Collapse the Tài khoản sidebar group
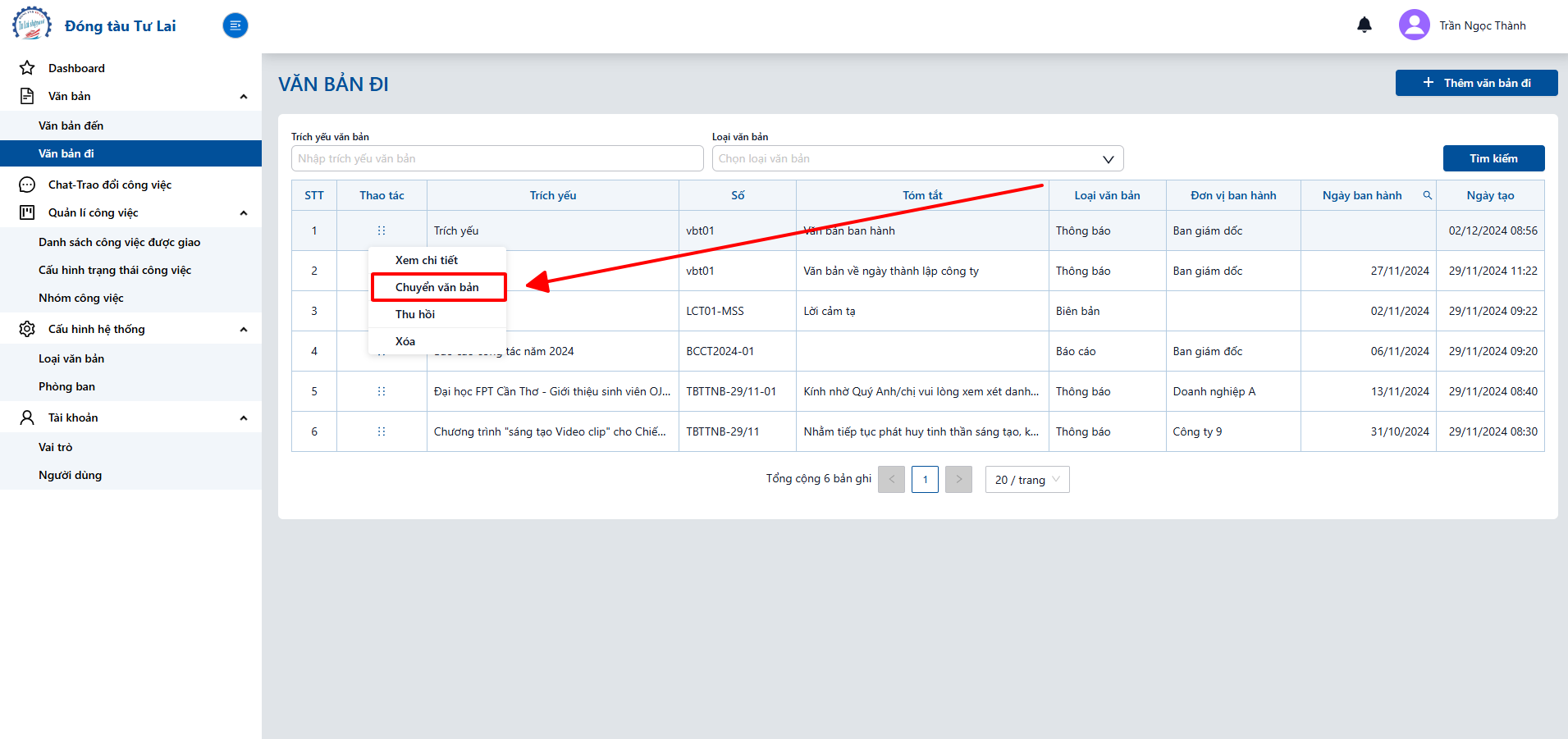The image size is (1568, 739). click(244, 417)
